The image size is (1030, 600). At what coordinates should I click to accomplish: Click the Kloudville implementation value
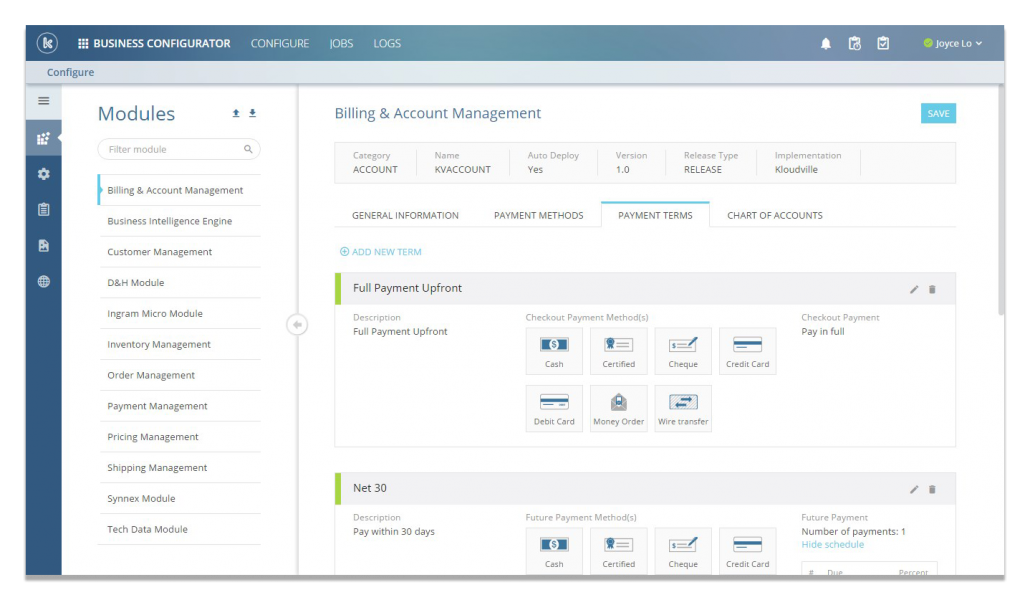[x=796, y=170]
